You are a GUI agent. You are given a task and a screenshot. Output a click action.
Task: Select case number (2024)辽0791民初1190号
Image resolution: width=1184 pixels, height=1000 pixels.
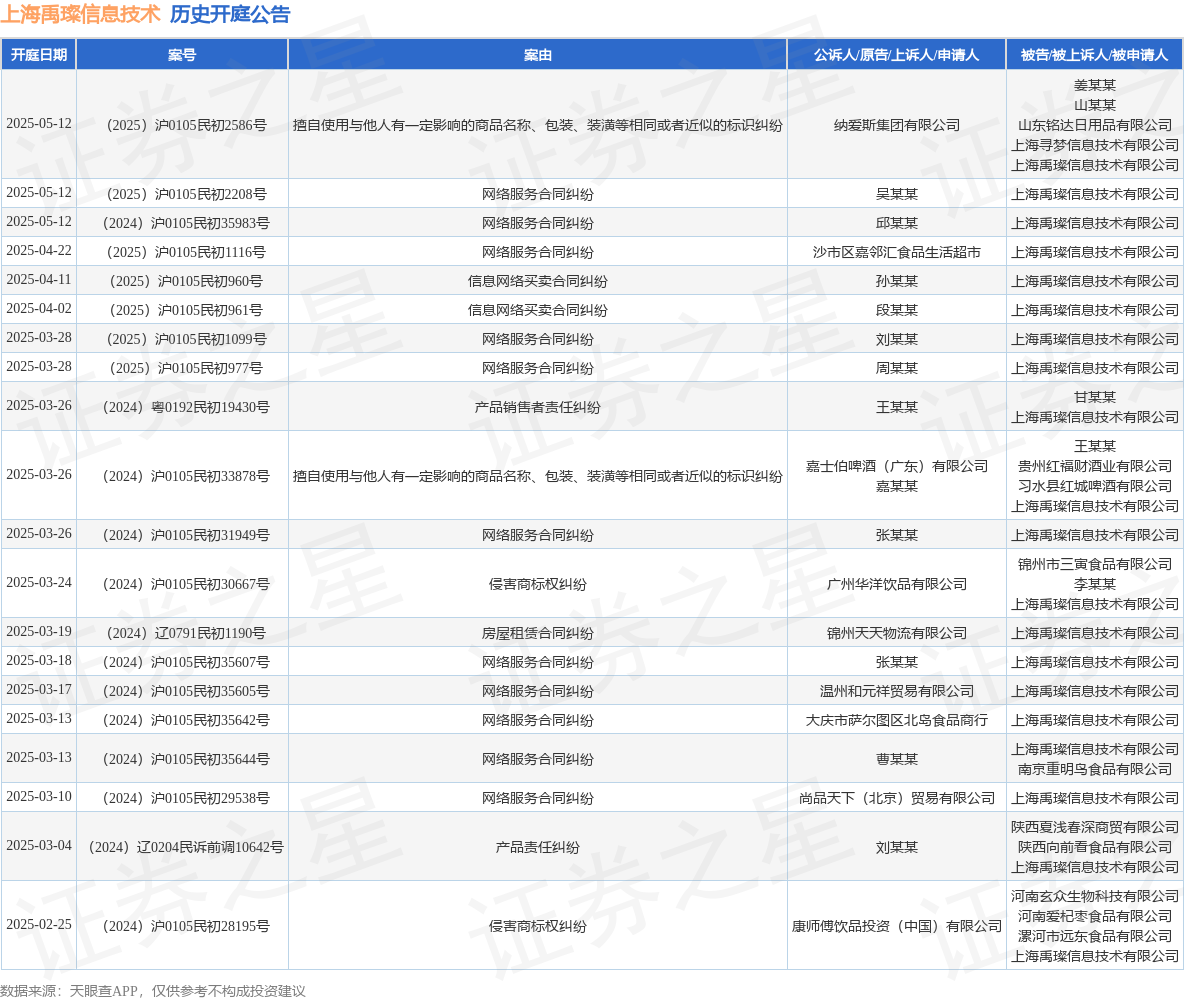click(182, 634)
